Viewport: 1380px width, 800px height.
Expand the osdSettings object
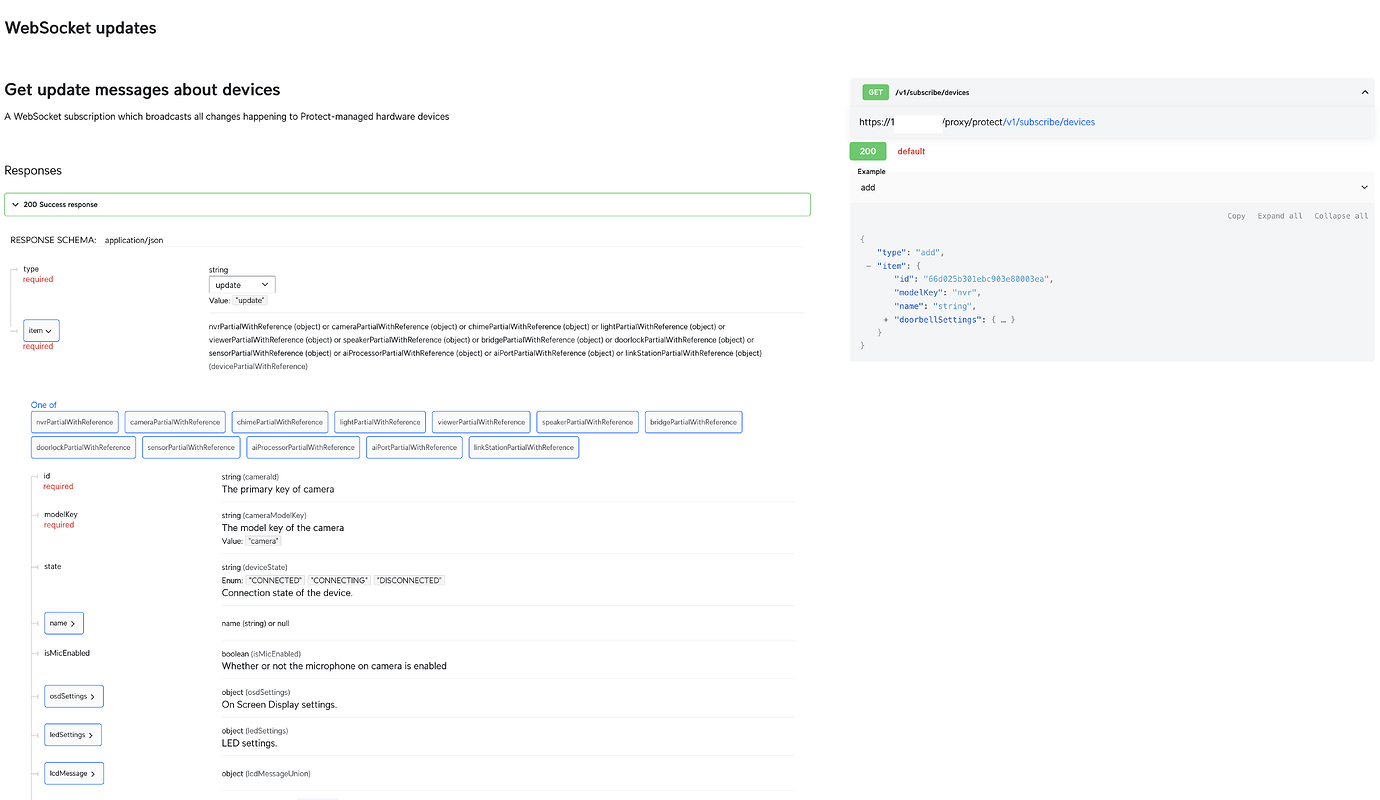click(73, 694)
